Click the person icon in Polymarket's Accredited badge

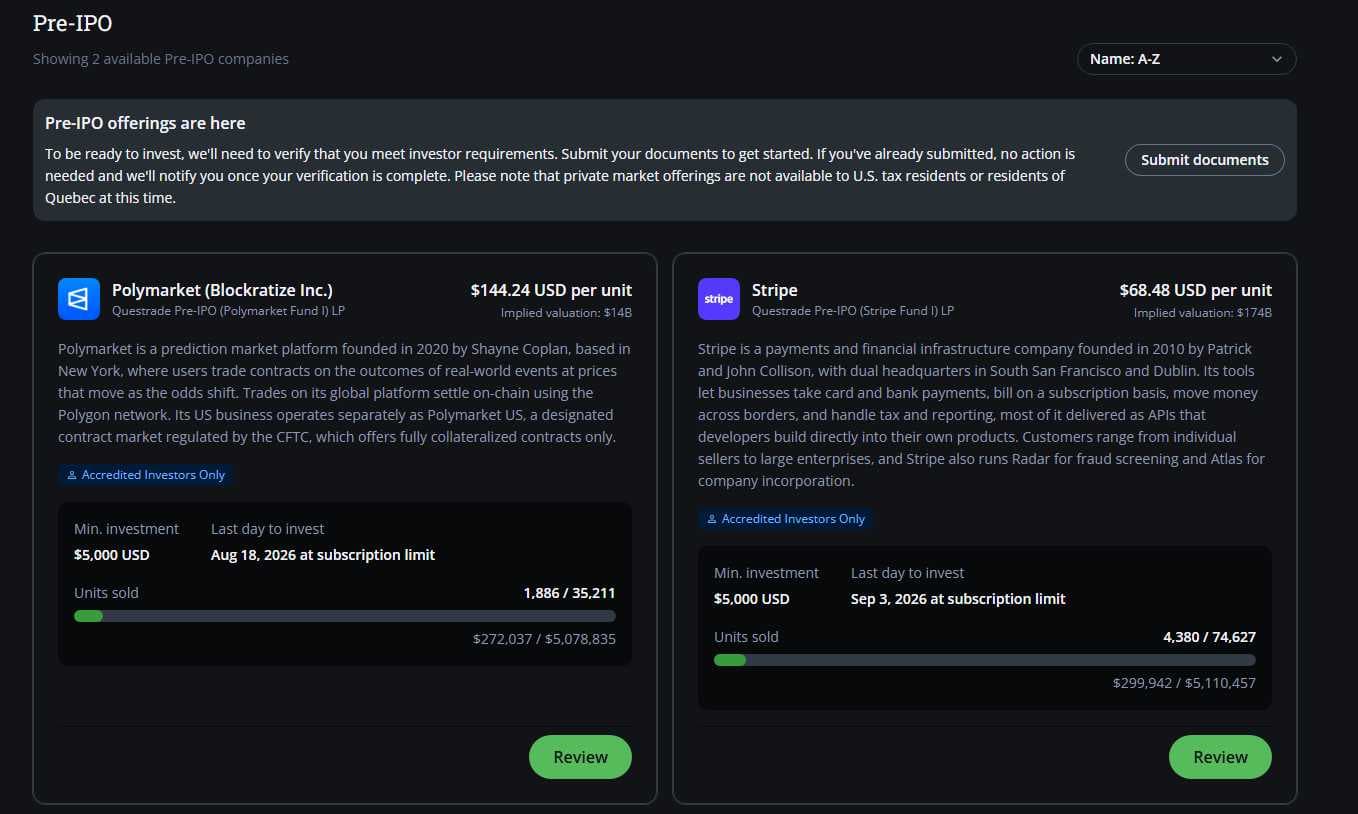72,475
